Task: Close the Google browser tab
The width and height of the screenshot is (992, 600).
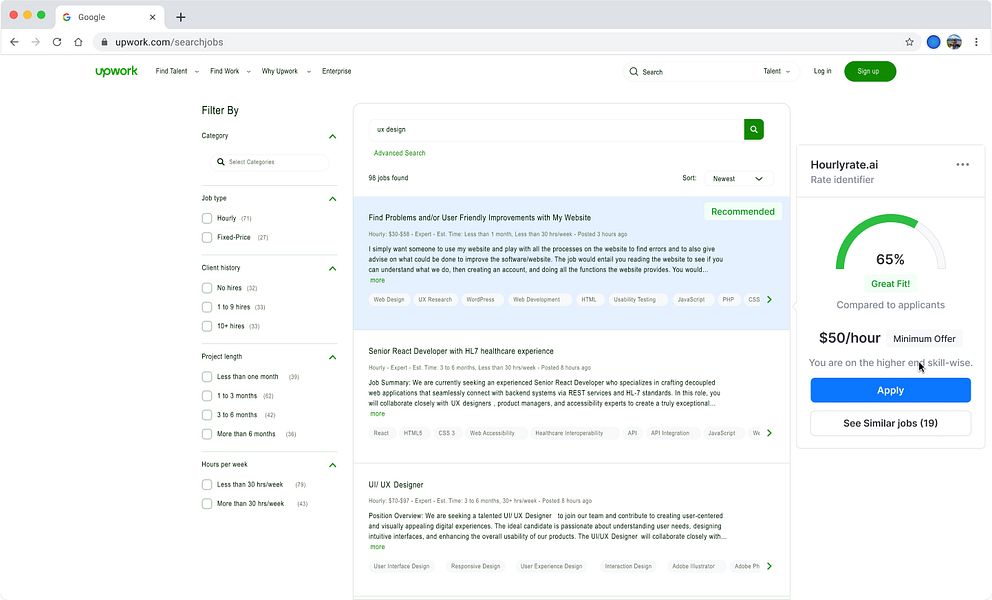Action: [x=152, y=17]
